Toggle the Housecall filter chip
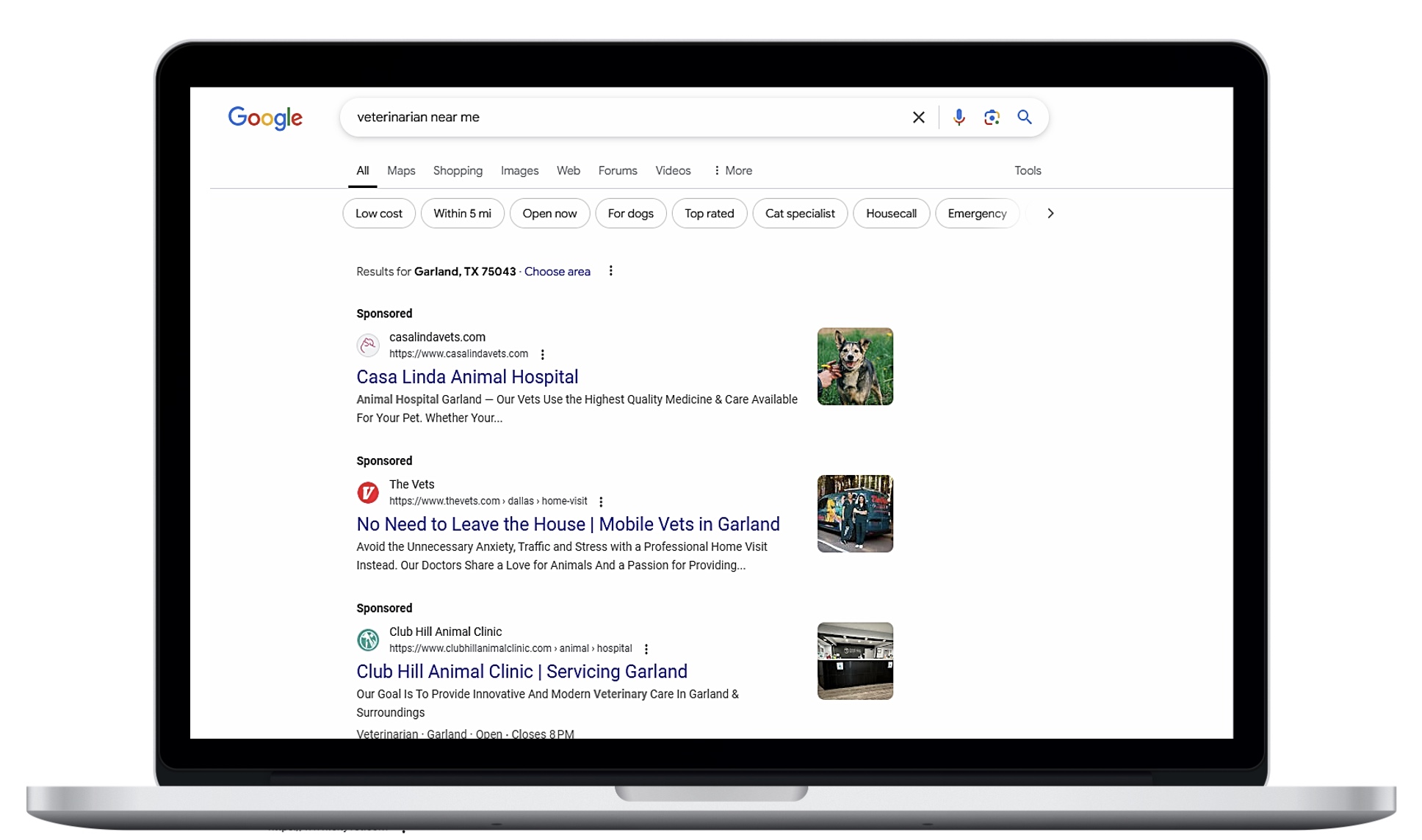The height and width of the screenshot is (840, 1422). coord(891,214)
